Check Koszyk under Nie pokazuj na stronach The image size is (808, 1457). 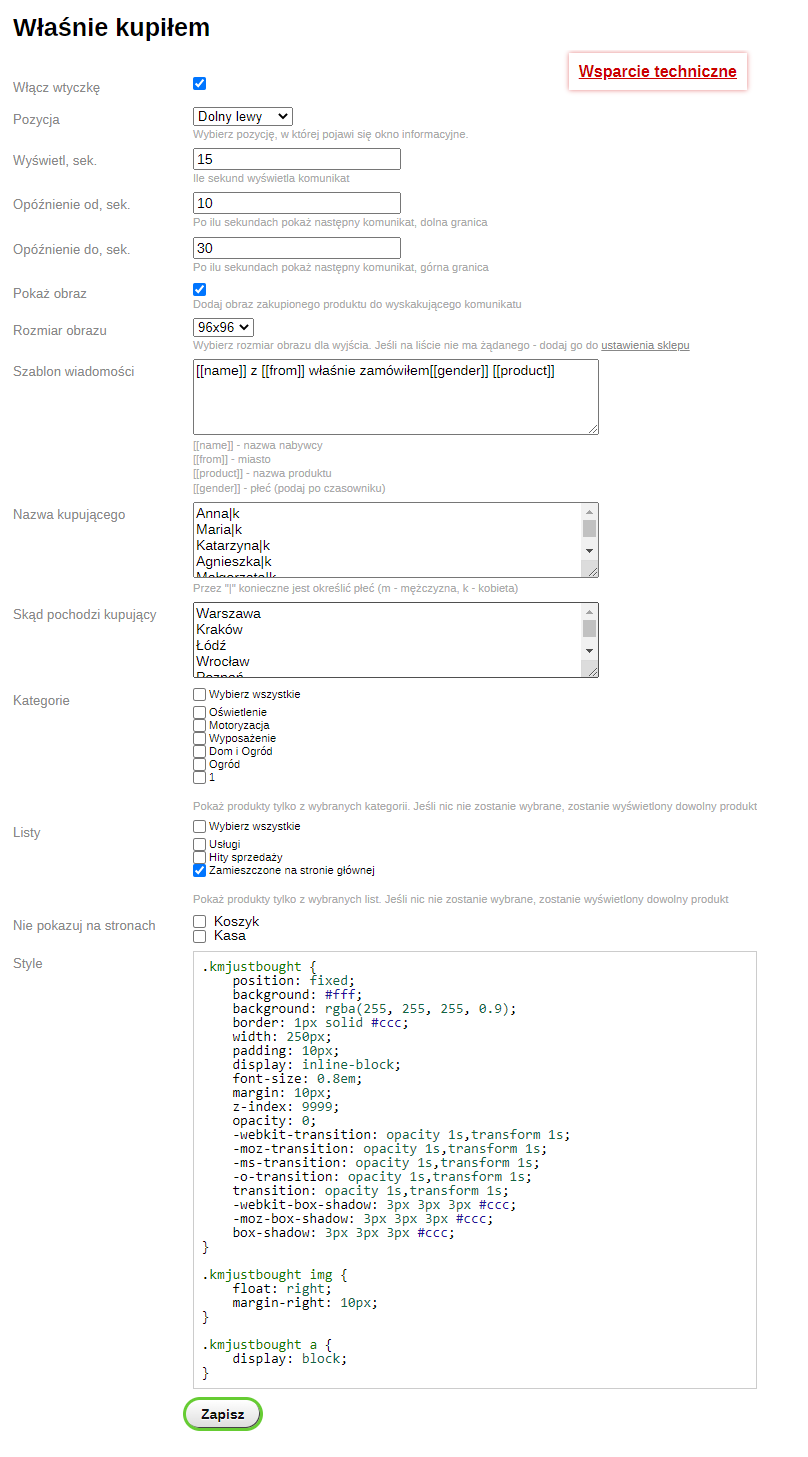[x=200, y=921]
